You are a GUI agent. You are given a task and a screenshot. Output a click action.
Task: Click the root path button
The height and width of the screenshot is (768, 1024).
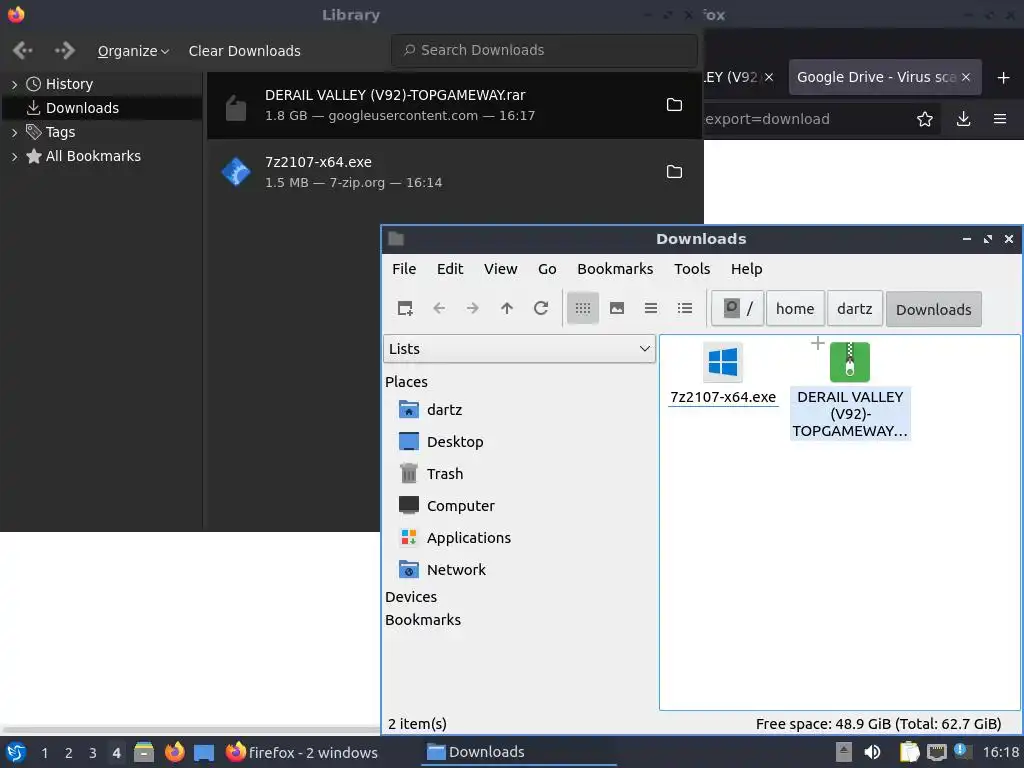pyautogui.click(x=737, y=308)
